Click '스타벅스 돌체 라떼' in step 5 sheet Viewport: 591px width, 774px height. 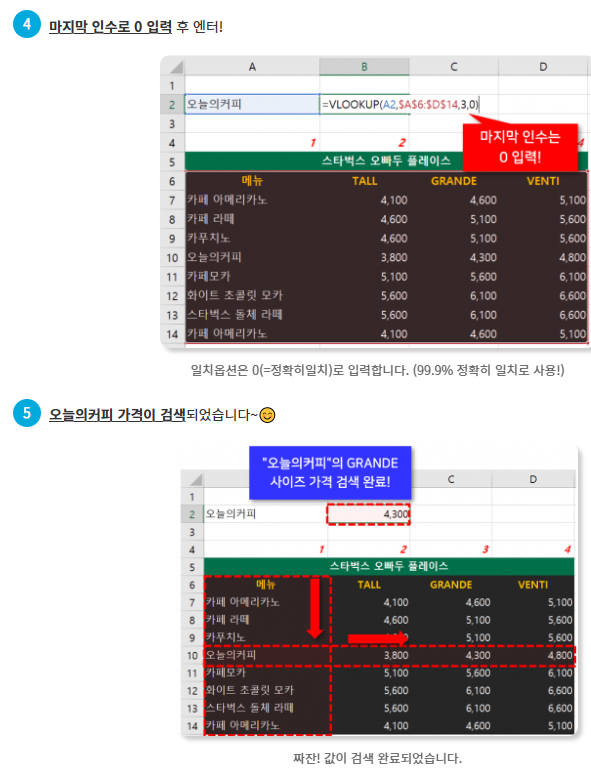(267, 708)
